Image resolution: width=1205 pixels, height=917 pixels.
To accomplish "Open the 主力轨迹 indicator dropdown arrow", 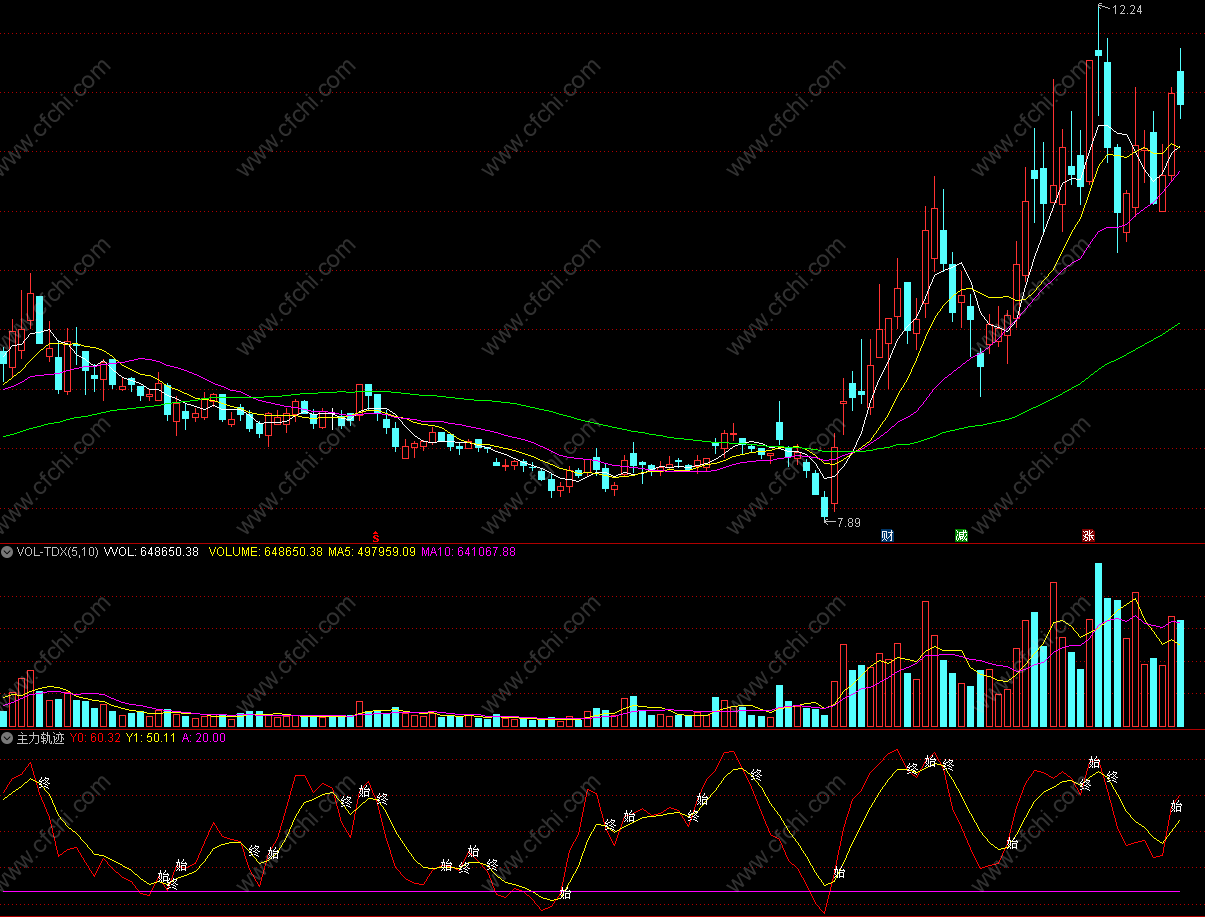I will (7, 738).
